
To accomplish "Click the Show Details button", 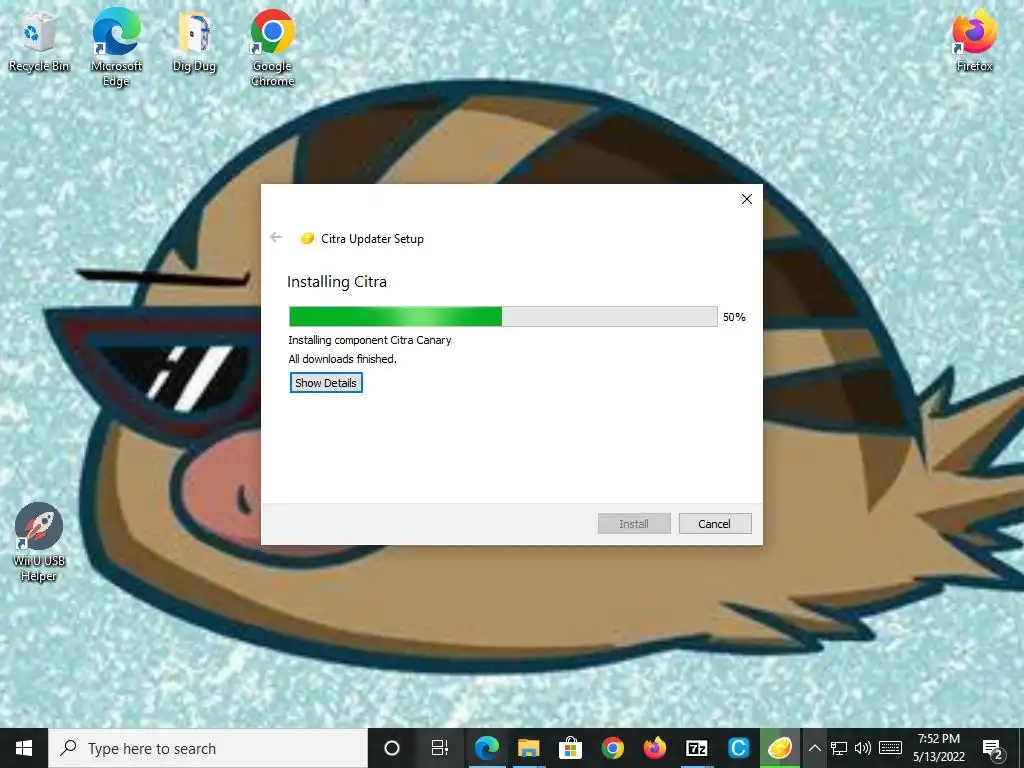I will [x=326, y=383].
